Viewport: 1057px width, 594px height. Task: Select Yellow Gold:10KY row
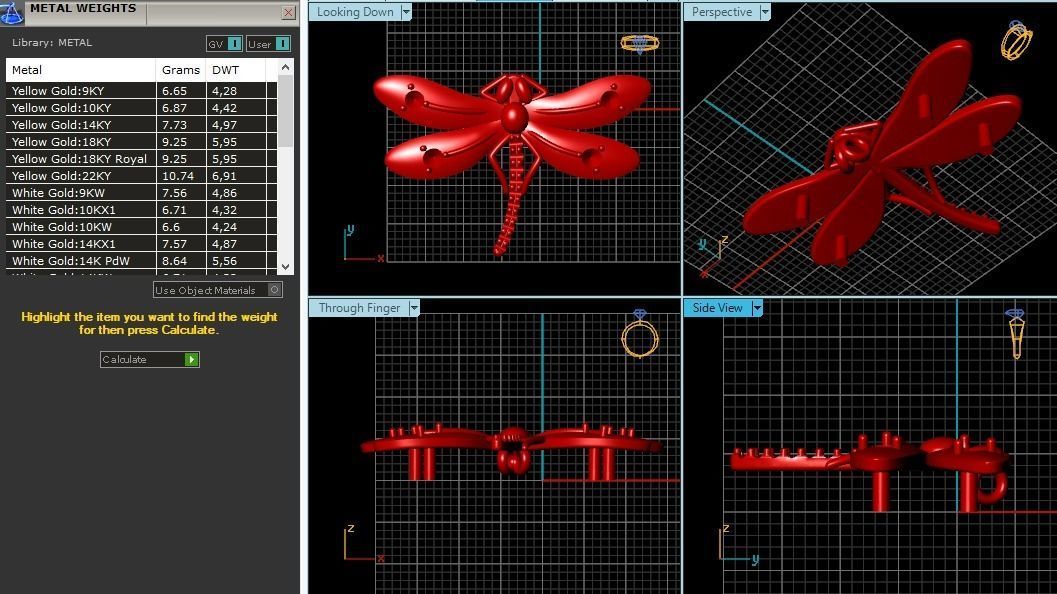point(142,108)
